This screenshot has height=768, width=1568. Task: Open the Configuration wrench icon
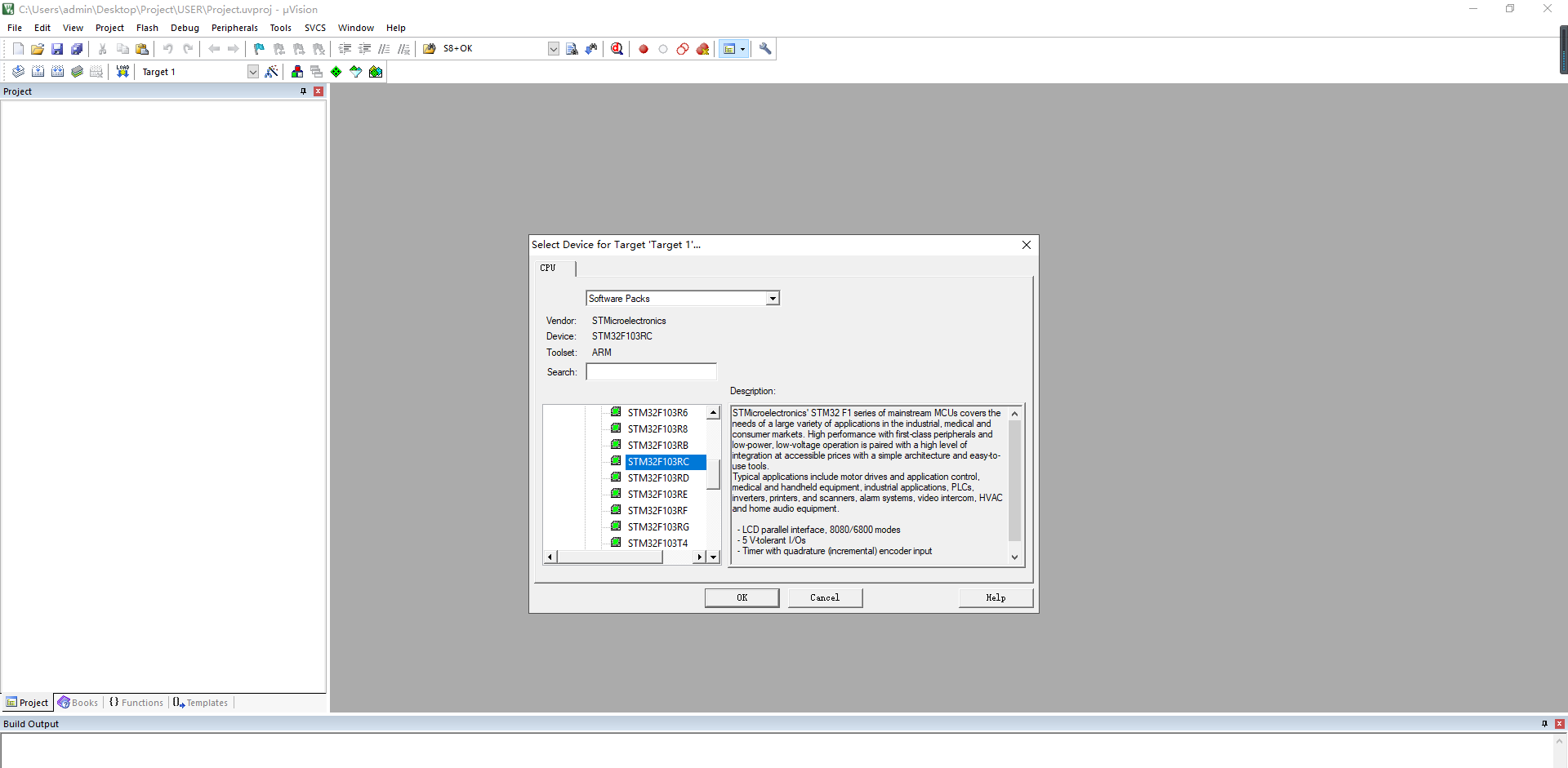[765, 49]
